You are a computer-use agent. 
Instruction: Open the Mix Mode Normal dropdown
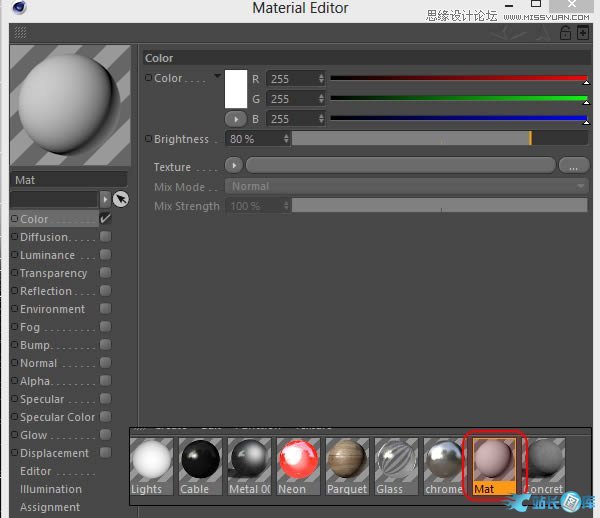[406, 187]
